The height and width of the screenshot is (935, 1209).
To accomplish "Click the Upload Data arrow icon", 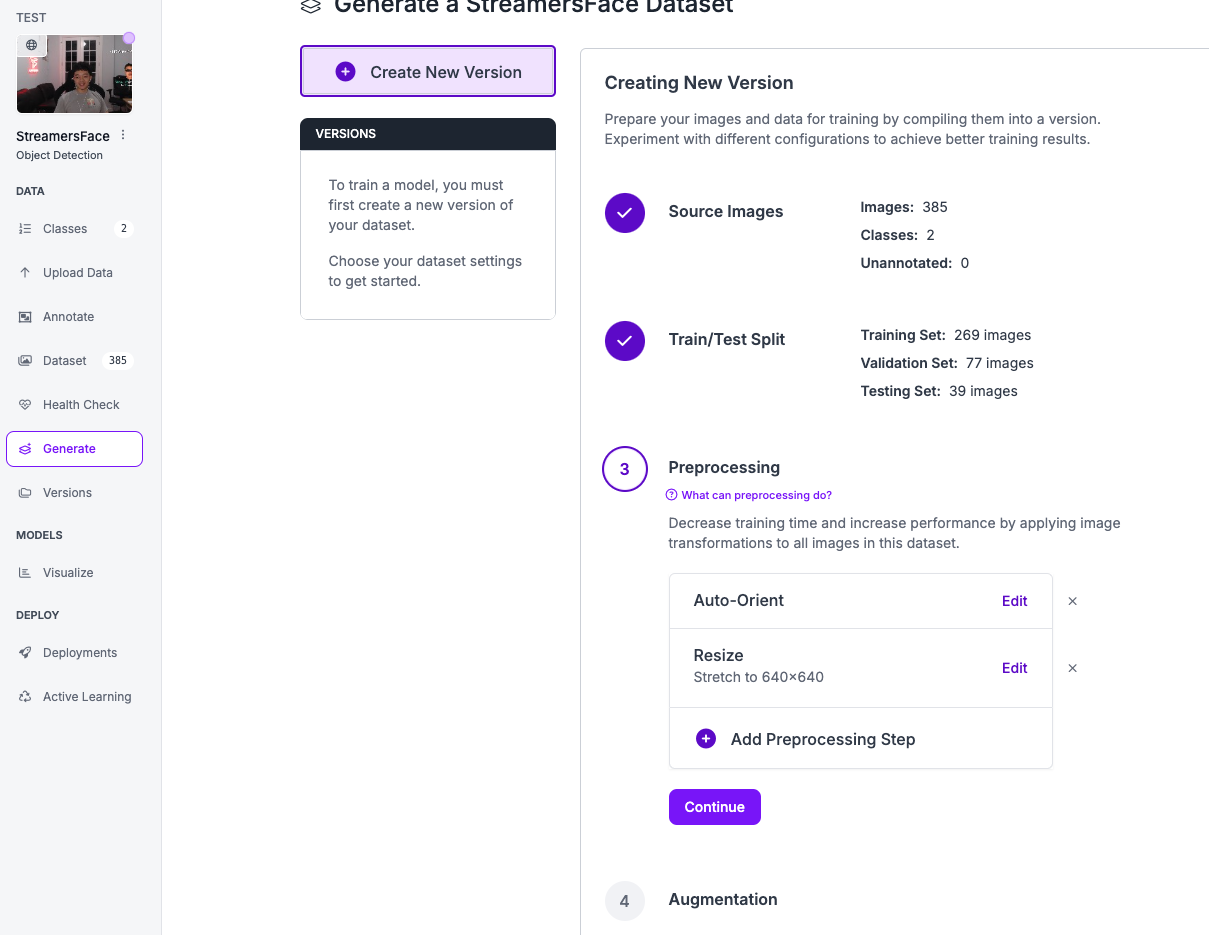I will click(x=25, y=273).
